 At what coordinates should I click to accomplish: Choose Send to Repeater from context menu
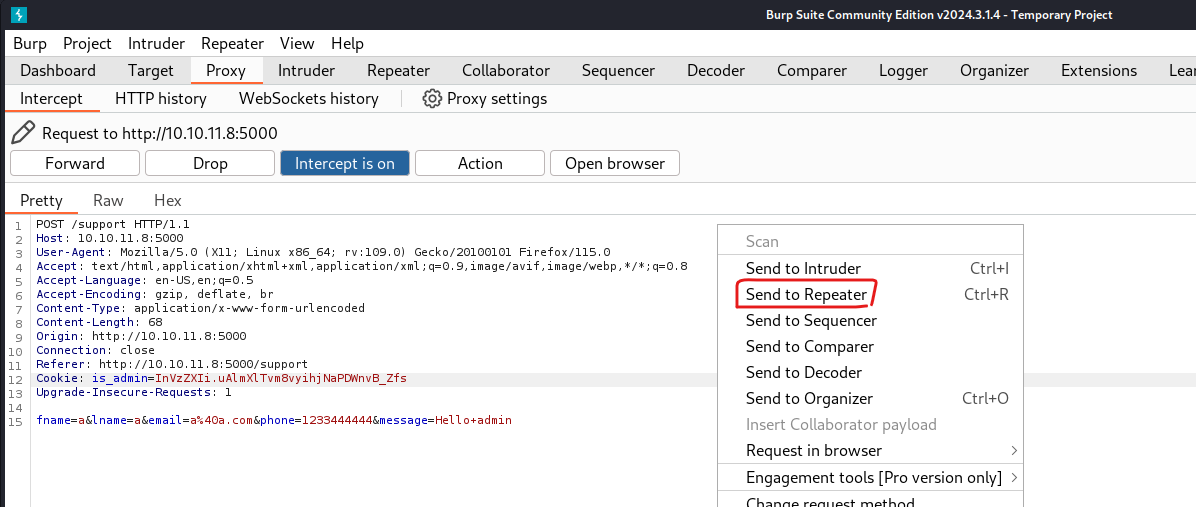click(x=870, y=294)
